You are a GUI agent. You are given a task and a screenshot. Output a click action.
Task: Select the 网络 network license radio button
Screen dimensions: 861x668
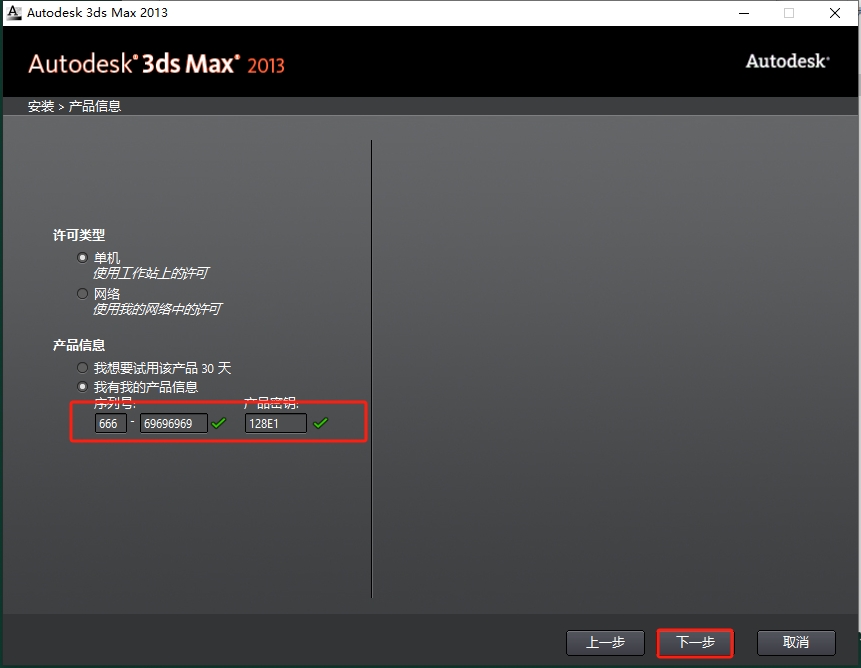click(x=82, y=294)
